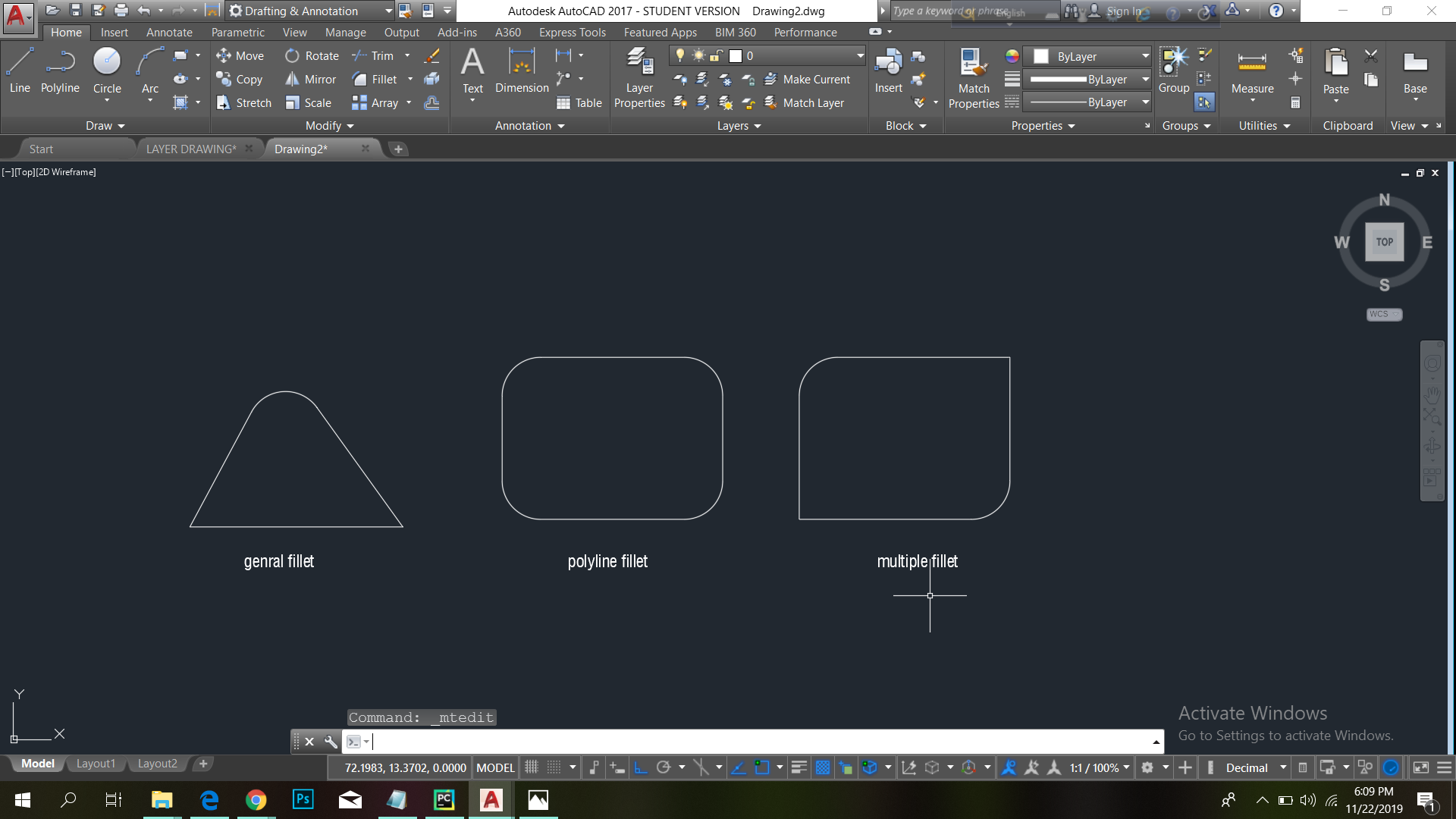Click the Base view tool
The width and height of the screenshot is (1456, 819).
pos(1415,73)
